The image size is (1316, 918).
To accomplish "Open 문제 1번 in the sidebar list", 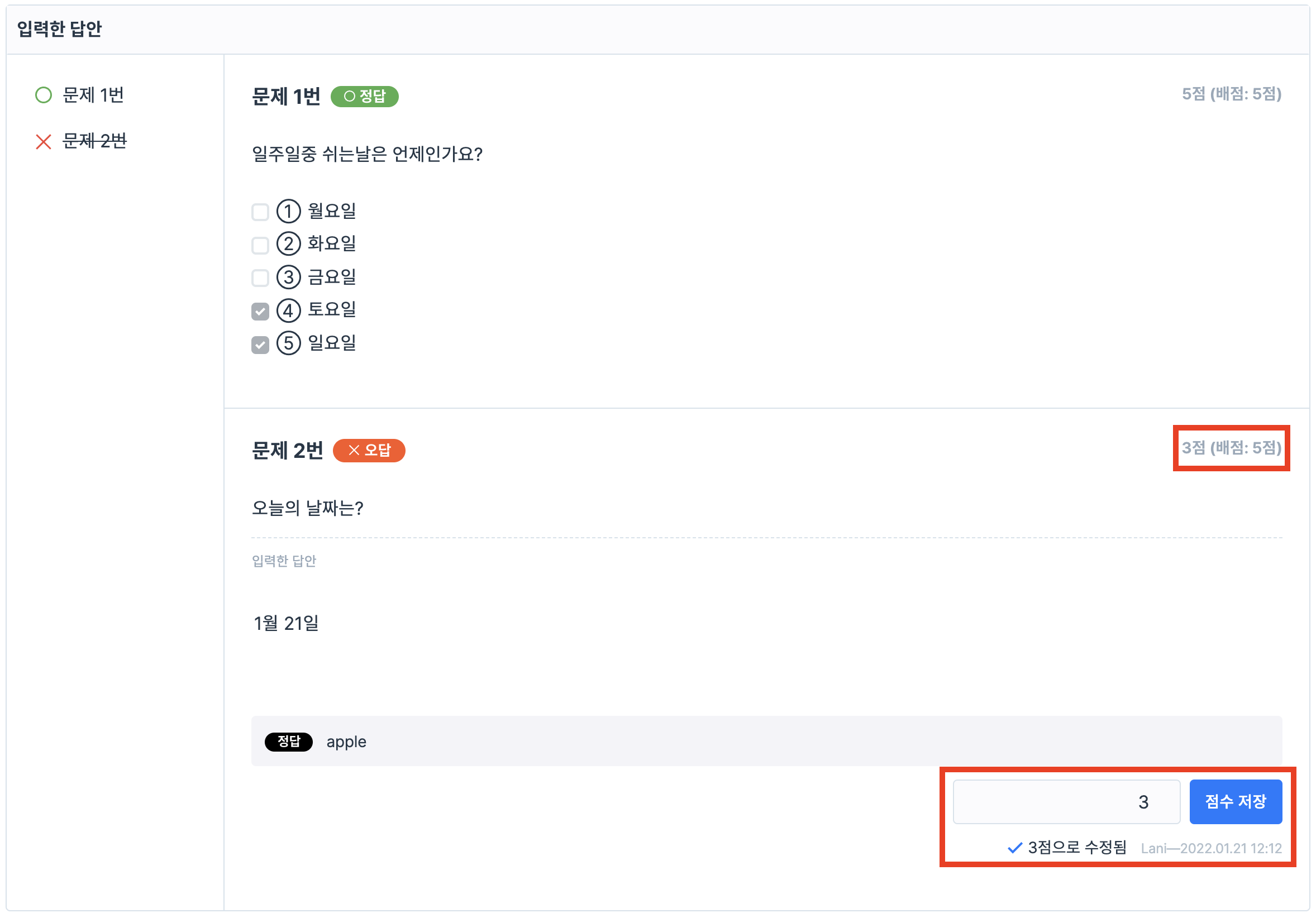I will coord(93,95).
